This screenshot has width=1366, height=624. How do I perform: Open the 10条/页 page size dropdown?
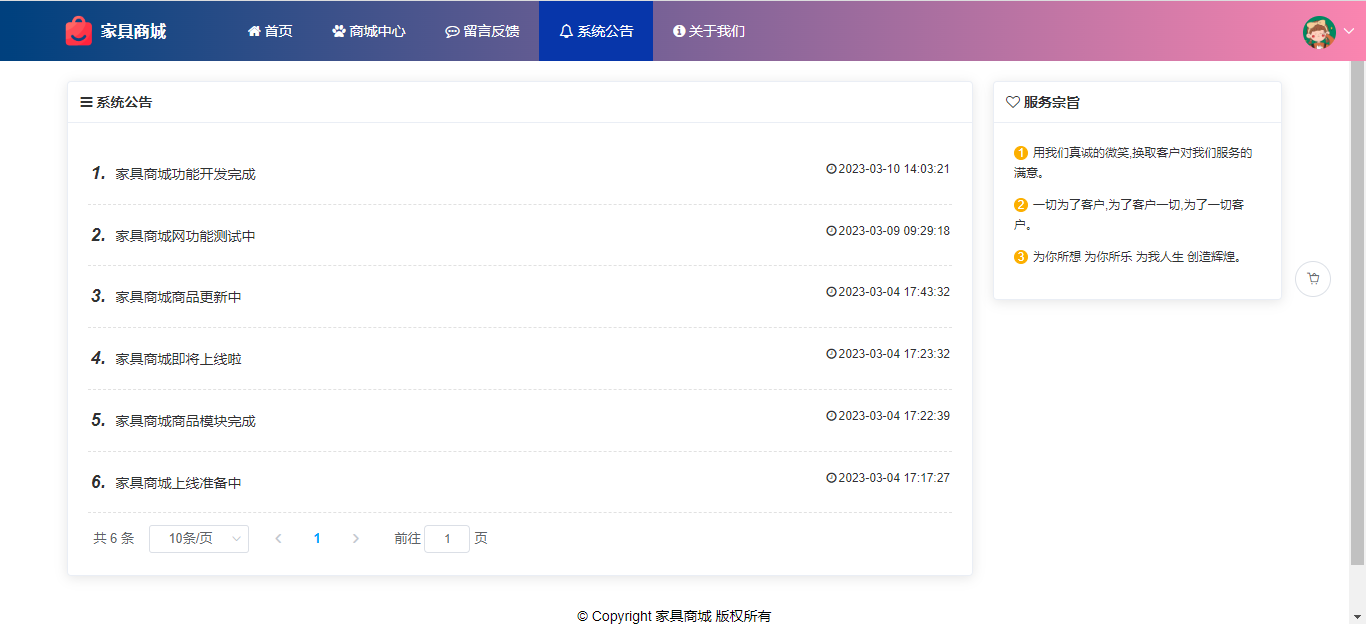coord(199,539)
